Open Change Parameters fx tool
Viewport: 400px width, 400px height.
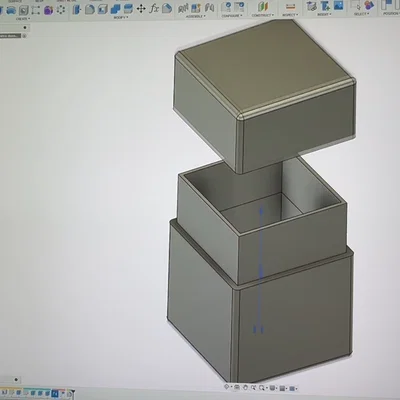pos(154,8)
